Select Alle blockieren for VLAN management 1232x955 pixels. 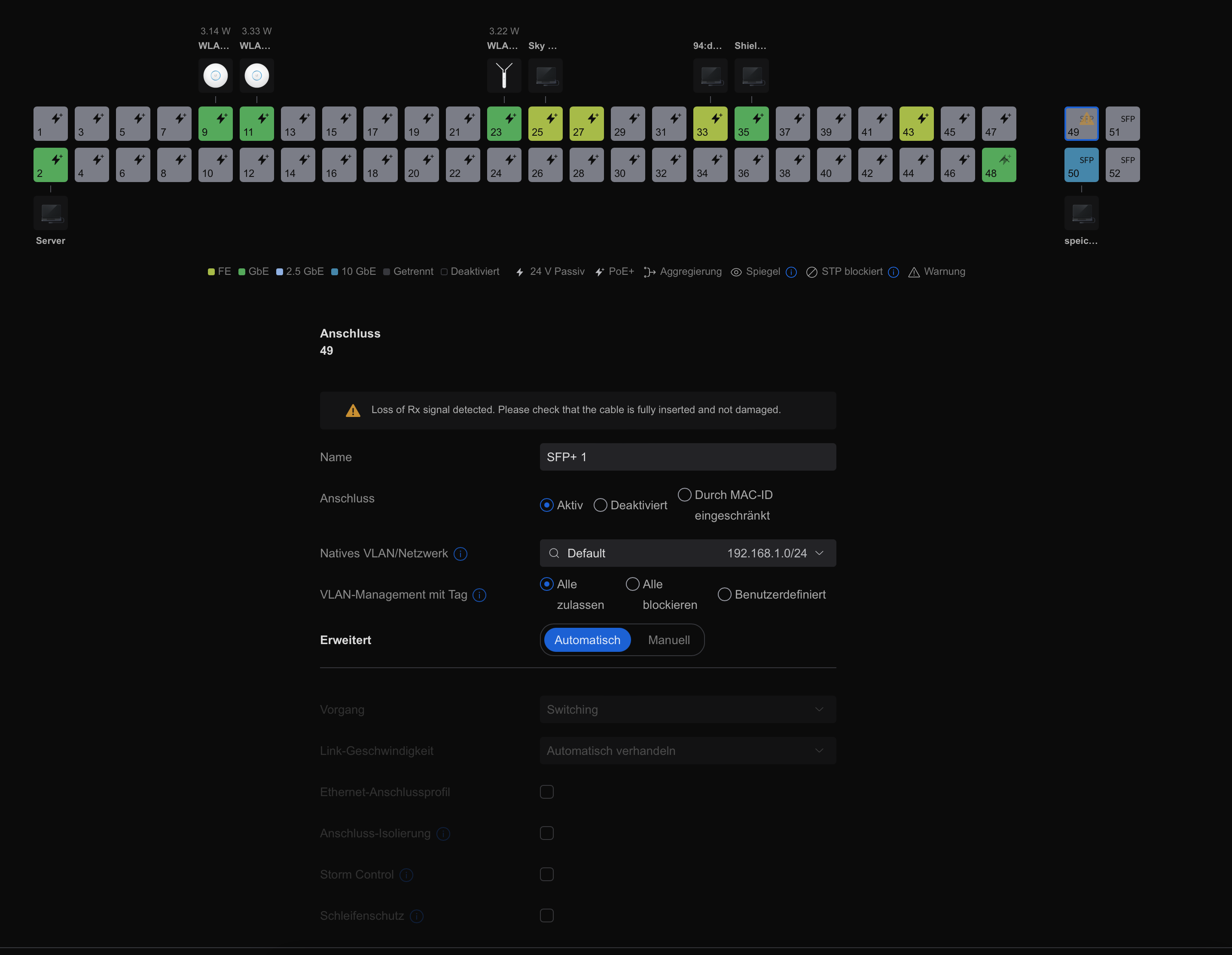click(x=632, y=584)
